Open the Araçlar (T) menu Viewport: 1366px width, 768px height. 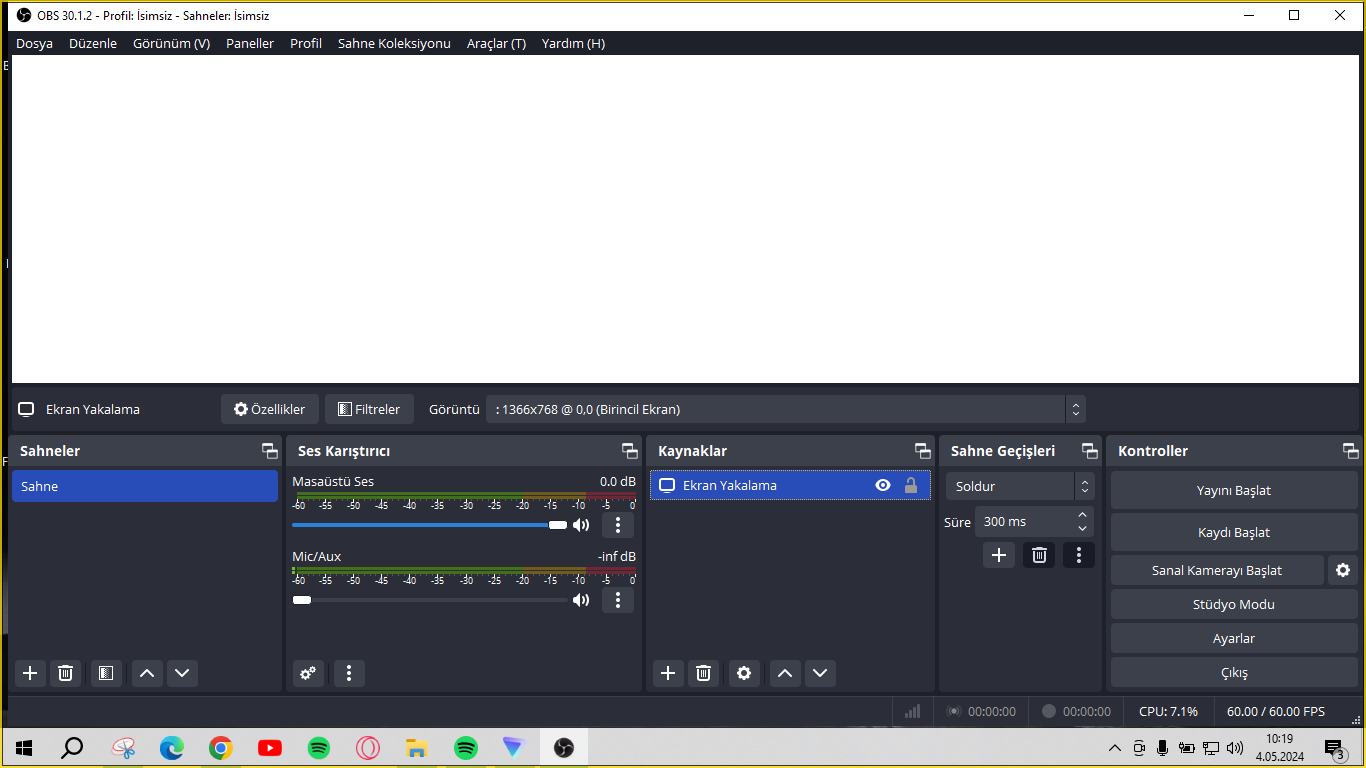pyautogui.click(x=496, y=43)
